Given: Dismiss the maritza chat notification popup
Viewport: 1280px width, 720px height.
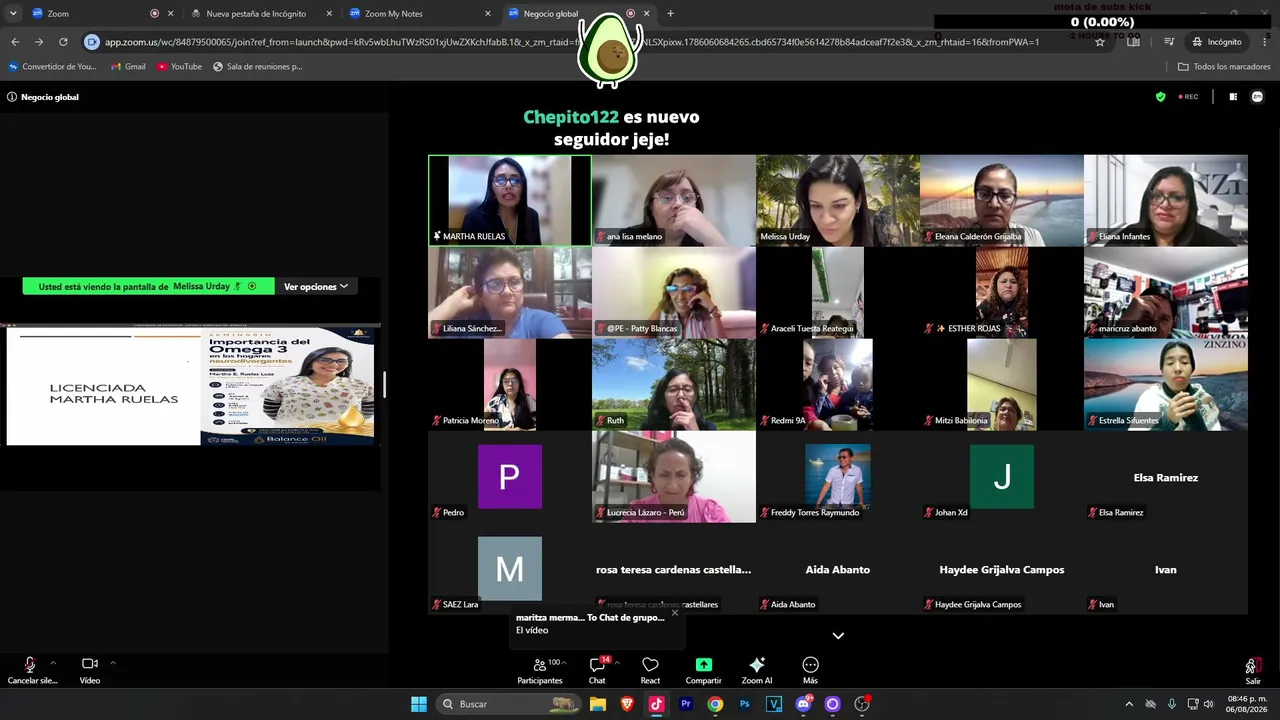Looking at the screenshot, I should click(675, 612).
